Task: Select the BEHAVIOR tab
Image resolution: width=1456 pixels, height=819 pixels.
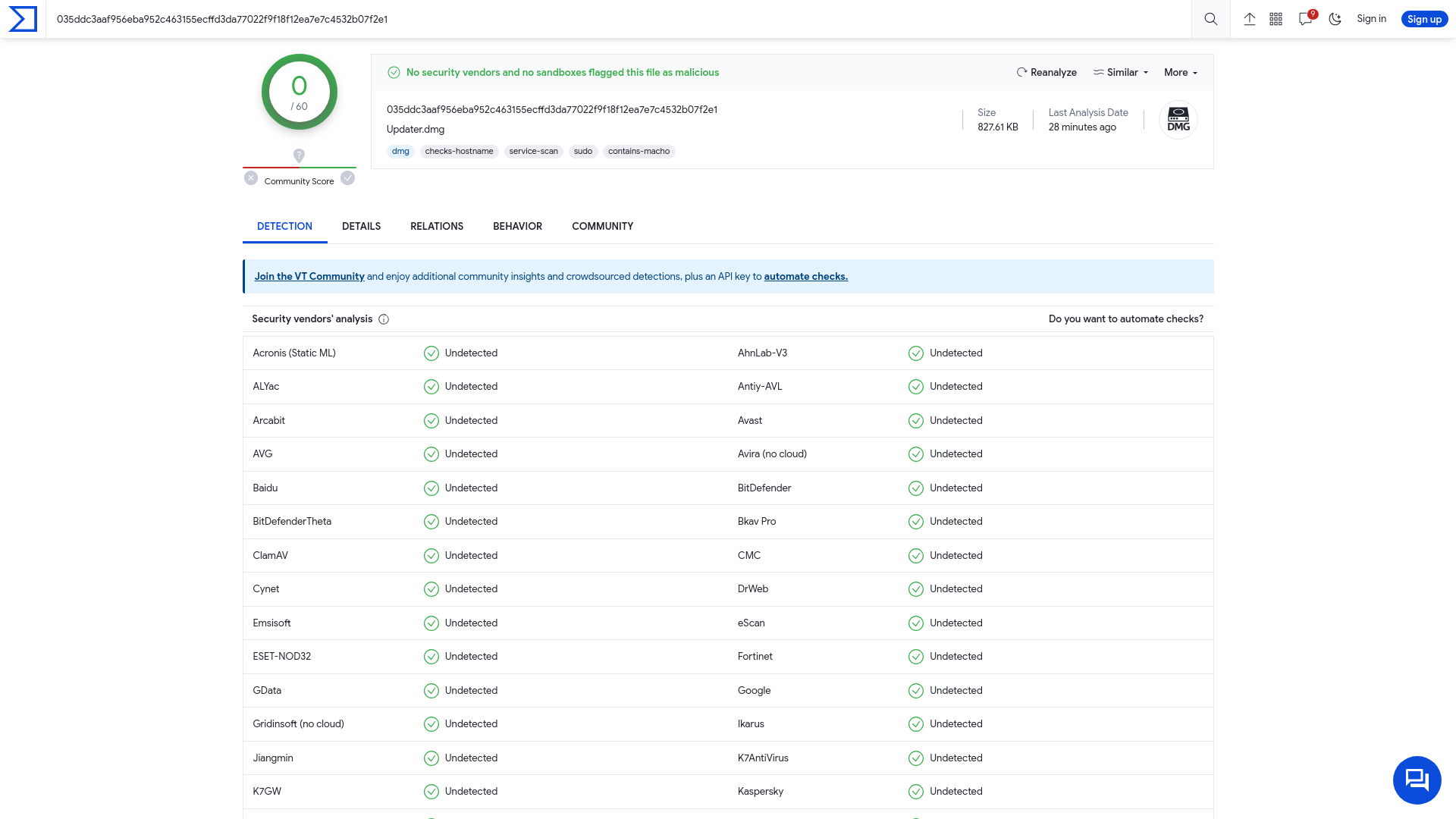Action: [x=517, y=226]
